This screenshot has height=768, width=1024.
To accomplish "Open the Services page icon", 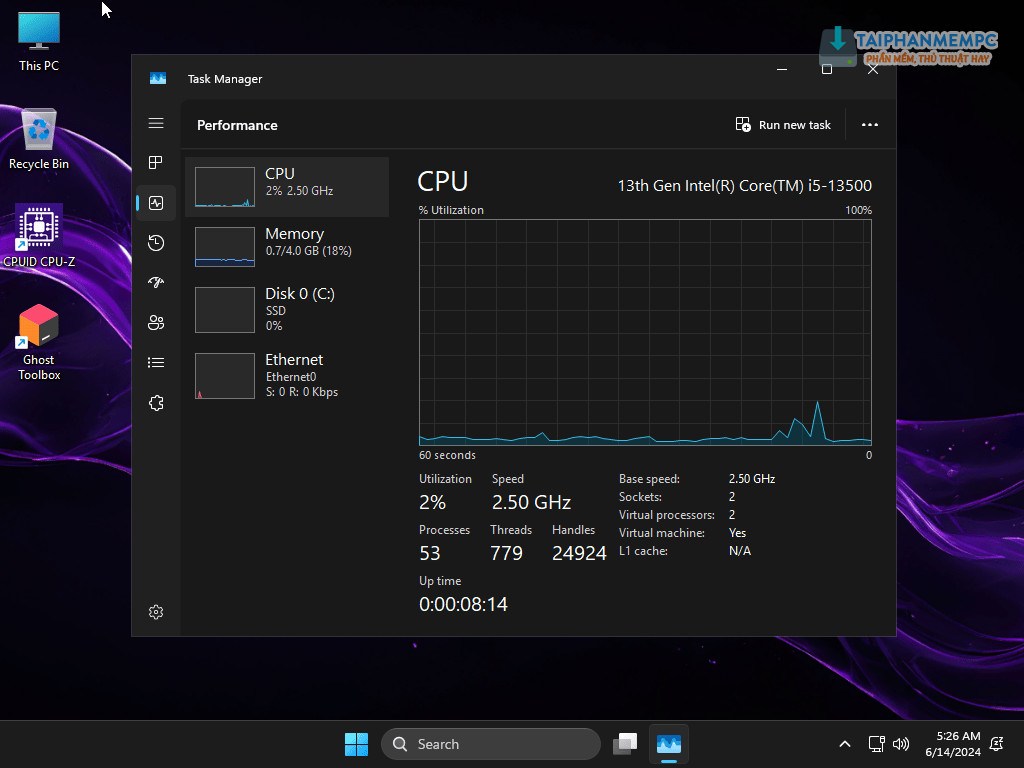I will click(x=156, y=403).
